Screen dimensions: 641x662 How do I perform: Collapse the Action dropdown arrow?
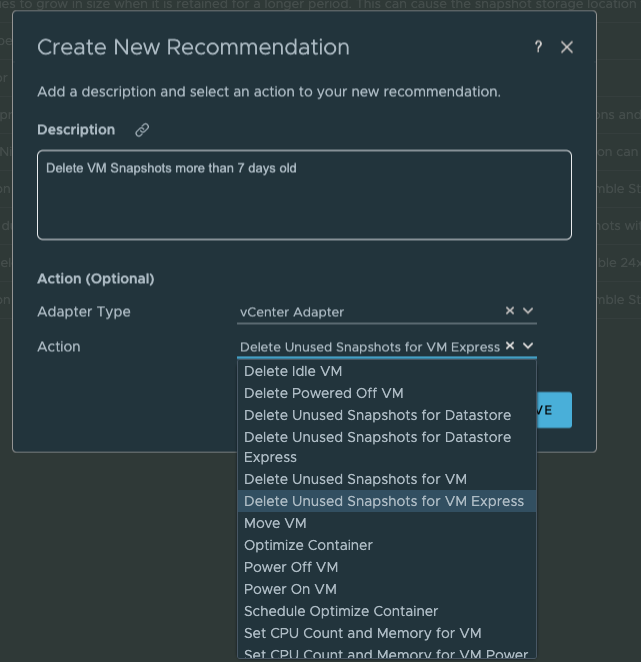528,346
